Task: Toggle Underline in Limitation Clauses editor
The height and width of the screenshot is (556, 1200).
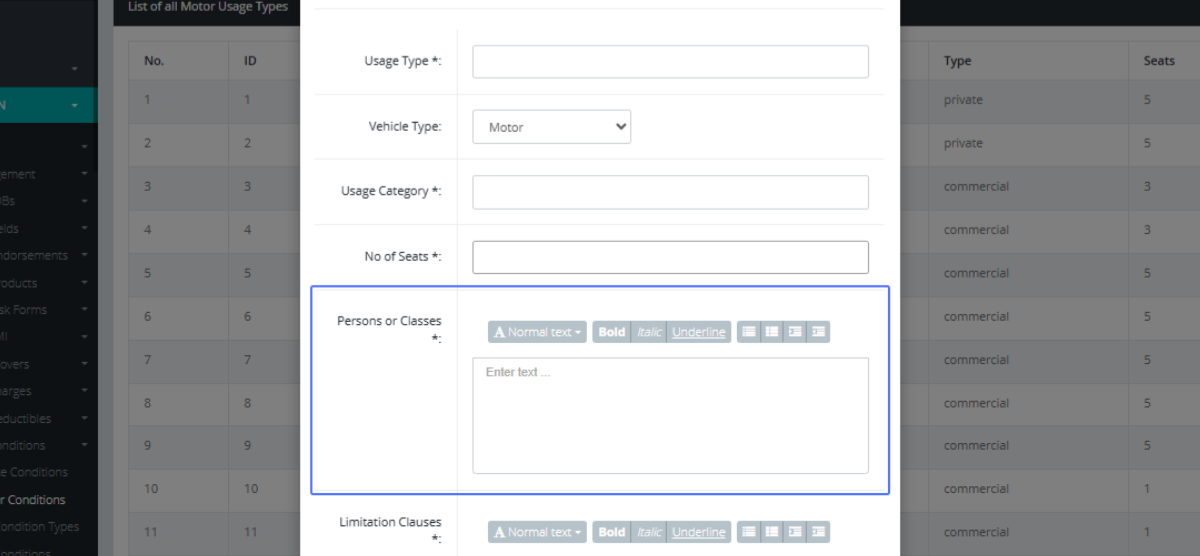Action: click(698, 532)
